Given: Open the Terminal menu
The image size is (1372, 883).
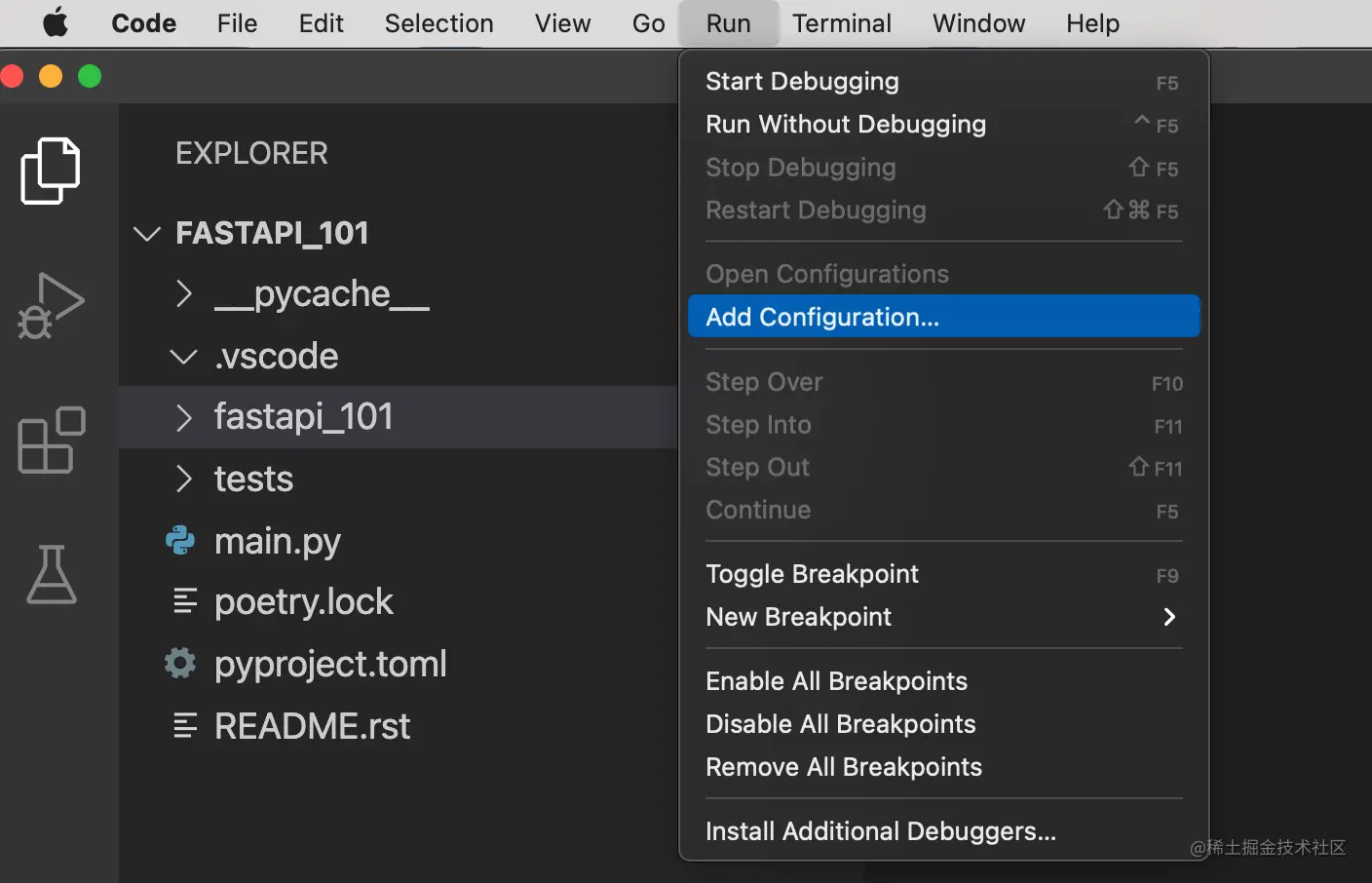Looking at the screenshot, I should 841,23.
